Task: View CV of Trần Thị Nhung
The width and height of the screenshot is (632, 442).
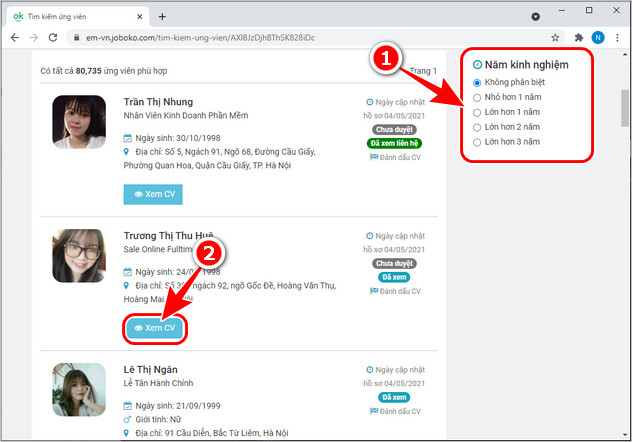Action: (x=153, y=194)
